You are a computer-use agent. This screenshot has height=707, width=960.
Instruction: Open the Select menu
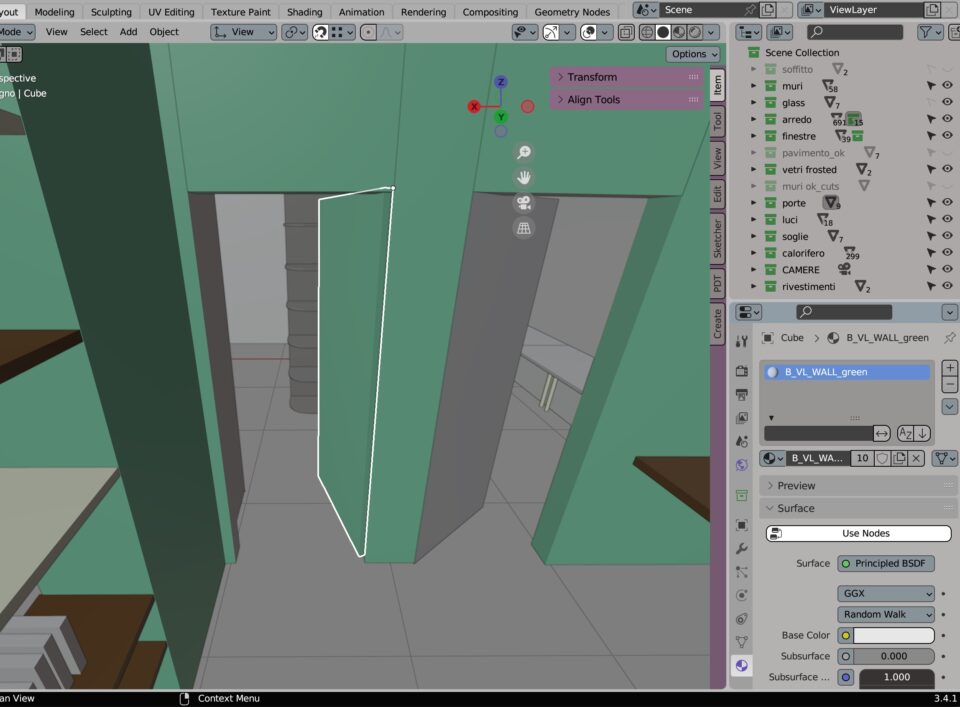click(x=94, y=32)
